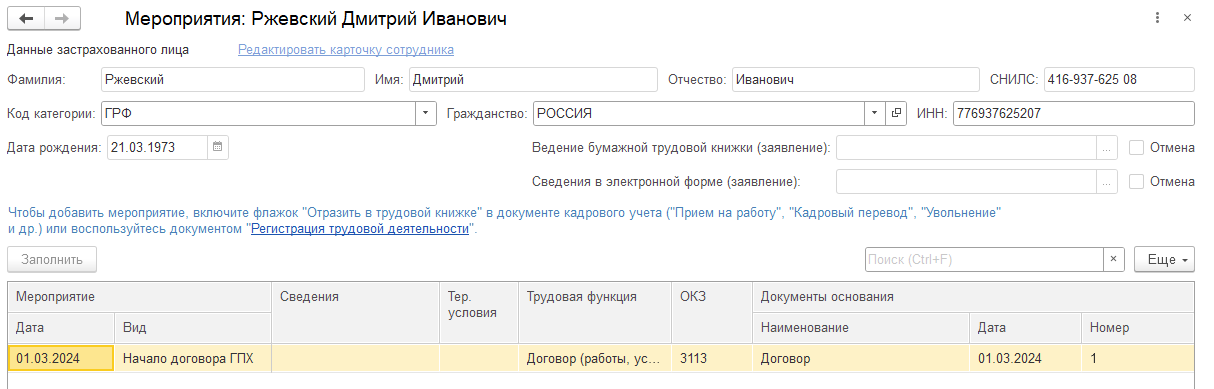Open Регистрация трудовой деятельности link

[x=360, y=229]
